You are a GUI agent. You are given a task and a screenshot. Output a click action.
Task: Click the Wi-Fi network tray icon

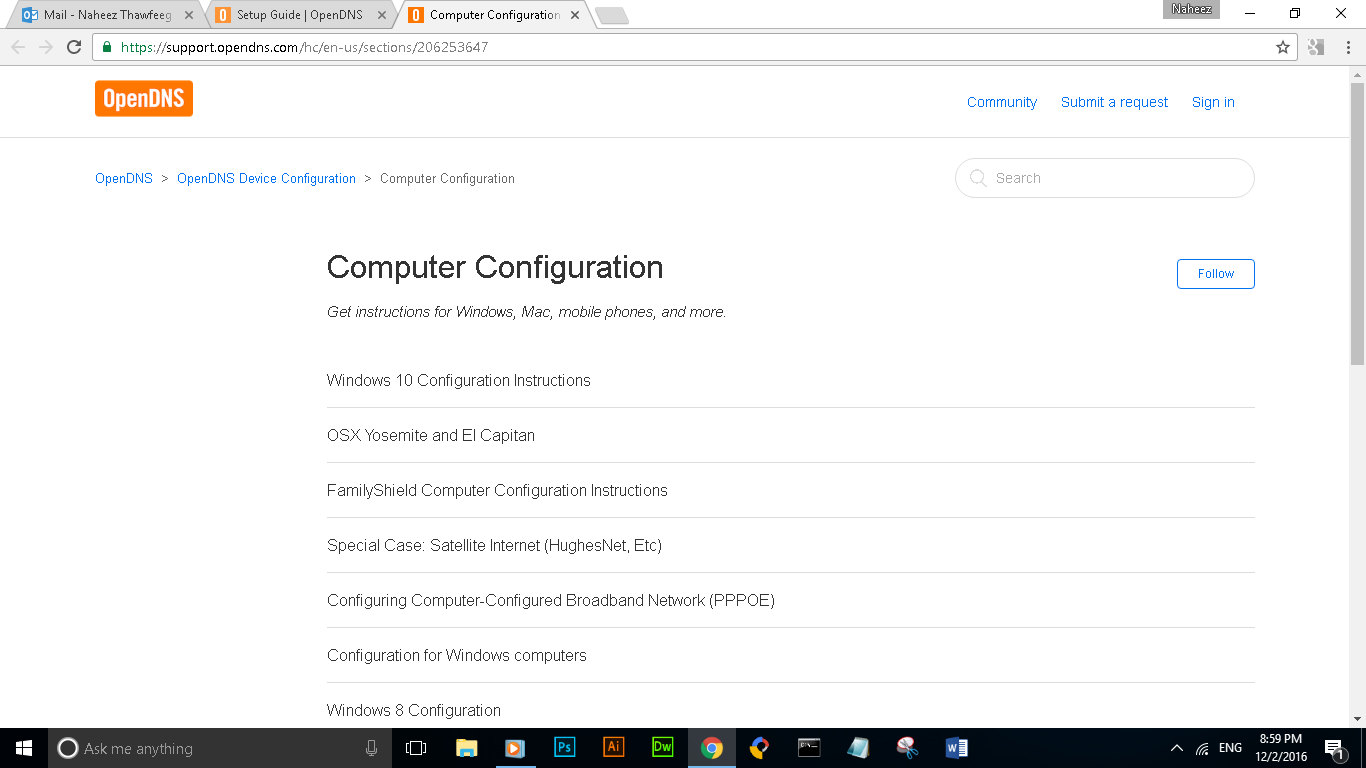point(1202,748)
